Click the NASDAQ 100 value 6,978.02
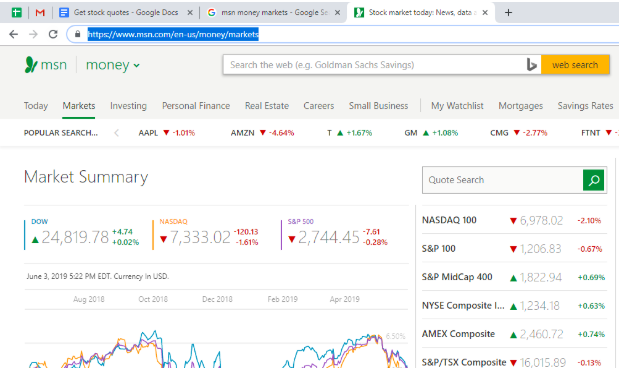This screenshot has height=368, width=619. coord(541,220)
